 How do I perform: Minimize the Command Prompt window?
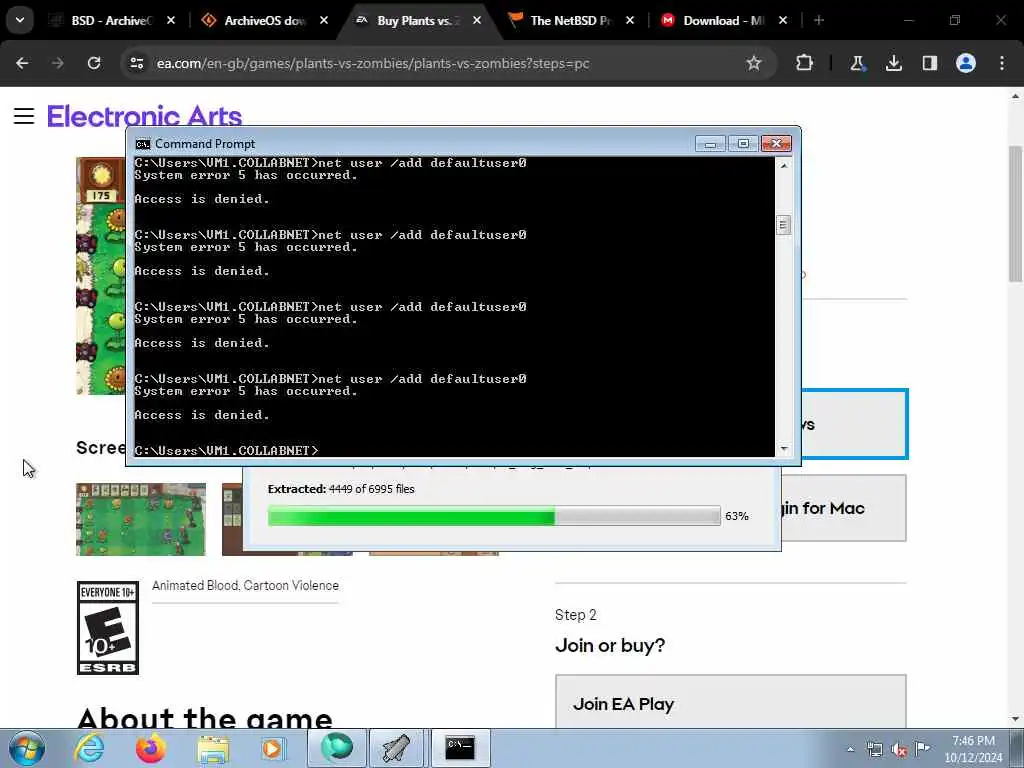(x=710, y=144)
